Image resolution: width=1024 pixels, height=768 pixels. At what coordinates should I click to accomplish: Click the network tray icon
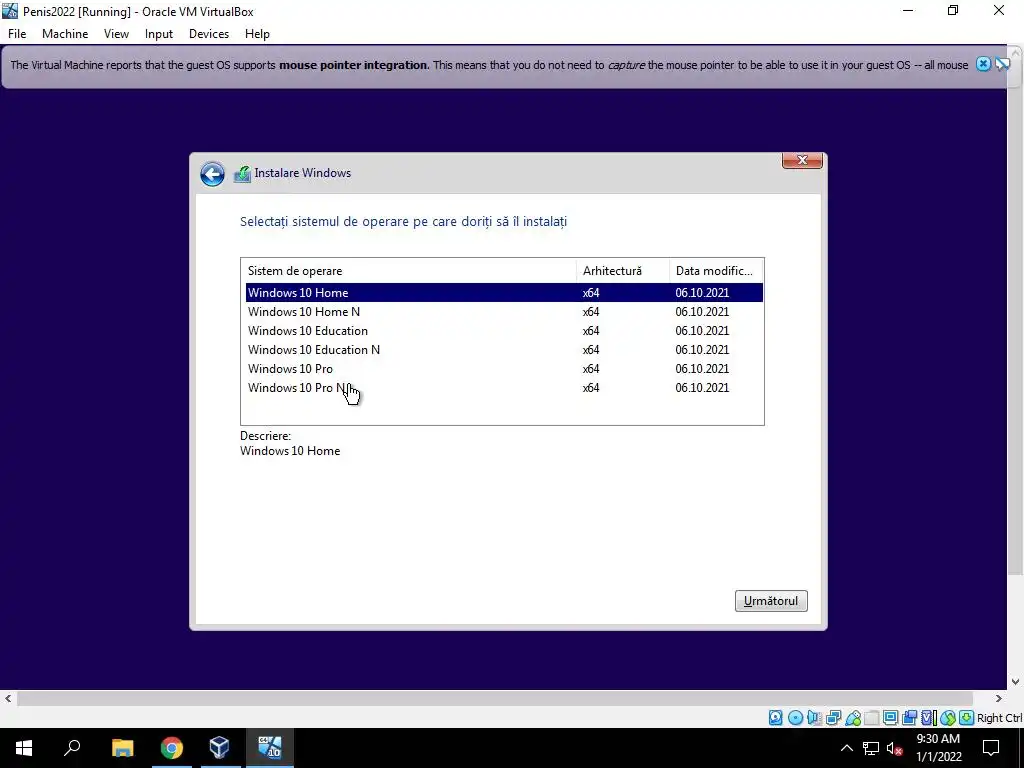point(871,748)
